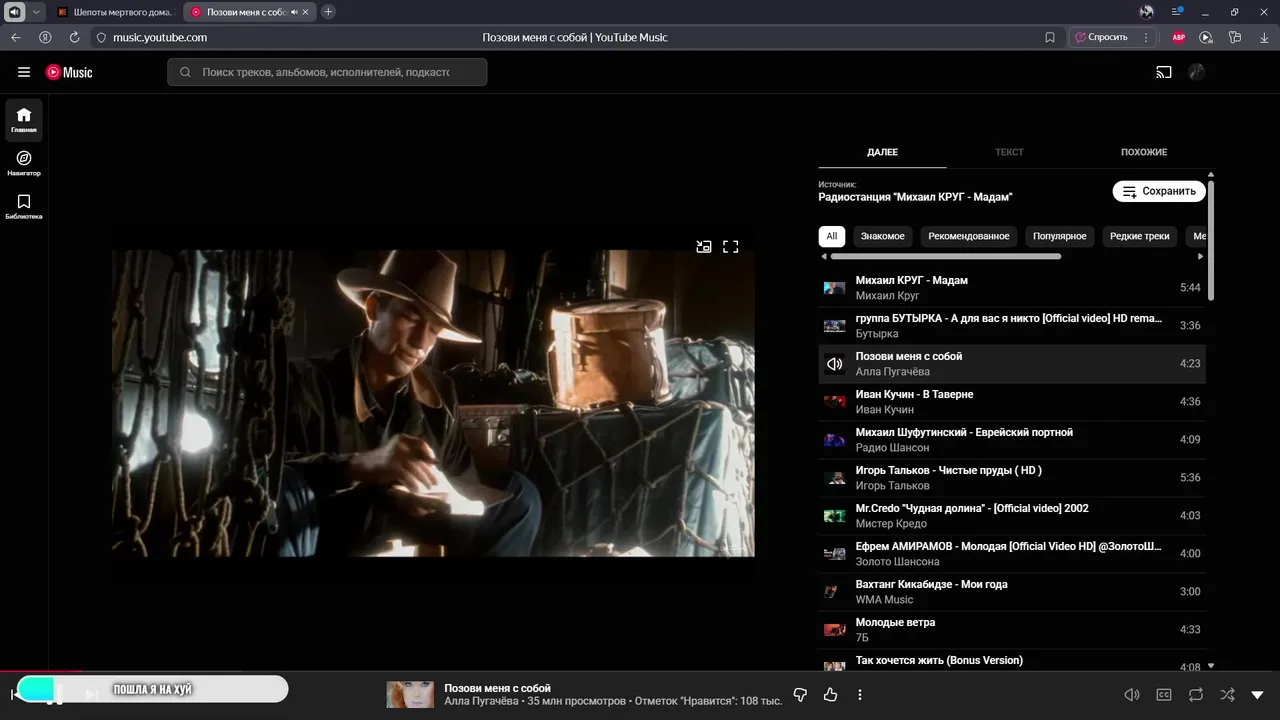1280x720 pixels.
Task: Open the browser media playback control icon
Action: 1206,37
